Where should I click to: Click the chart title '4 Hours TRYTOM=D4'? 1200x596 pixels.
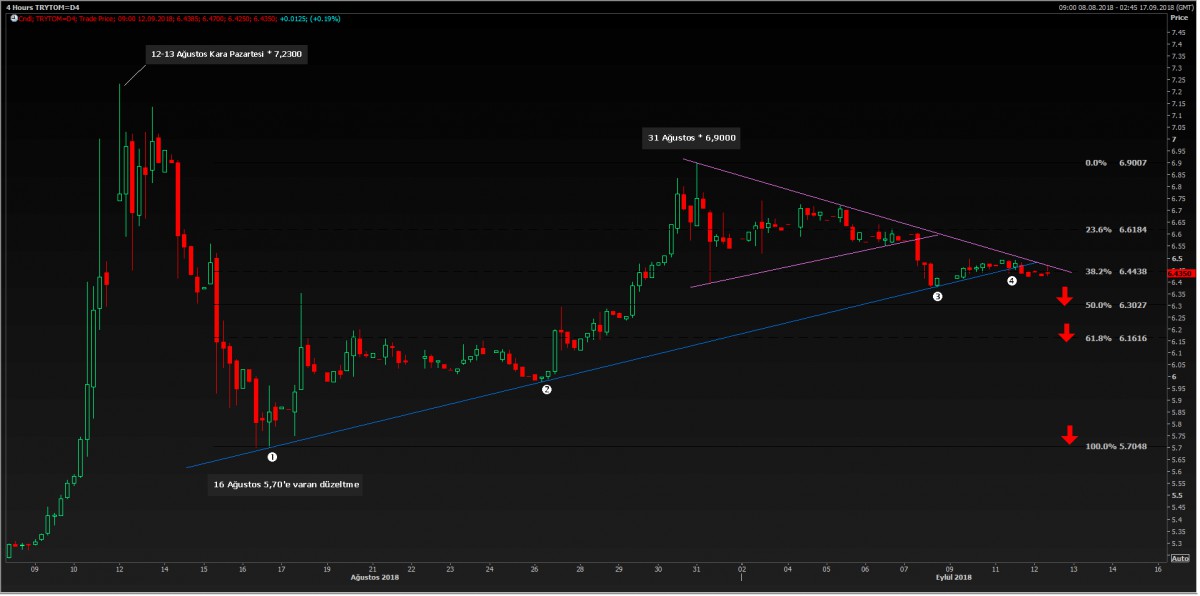(42, 8)
